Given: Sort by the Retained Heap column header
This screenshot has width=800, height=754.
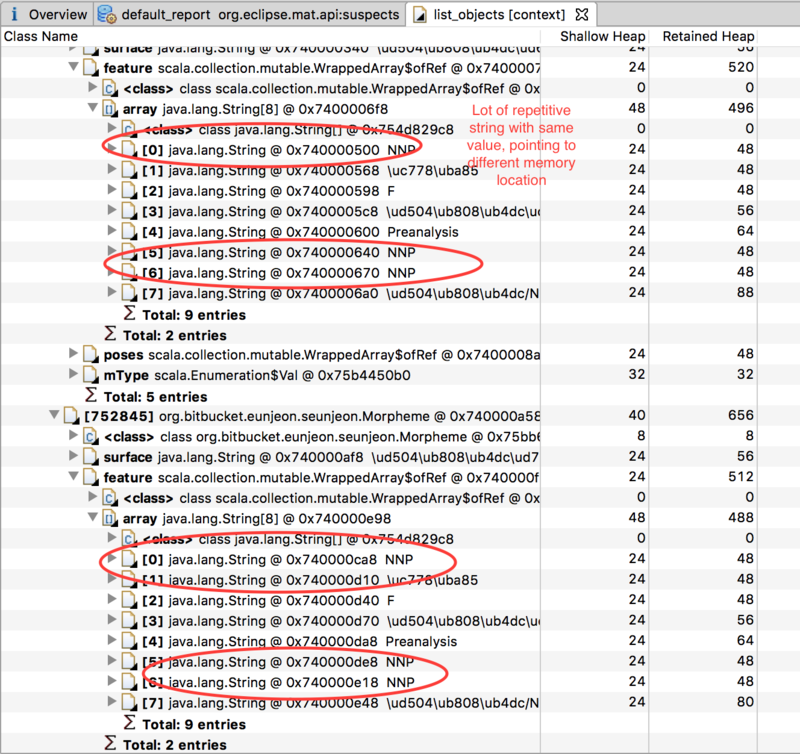Looking at the screenshot, I should coord(708,36).
